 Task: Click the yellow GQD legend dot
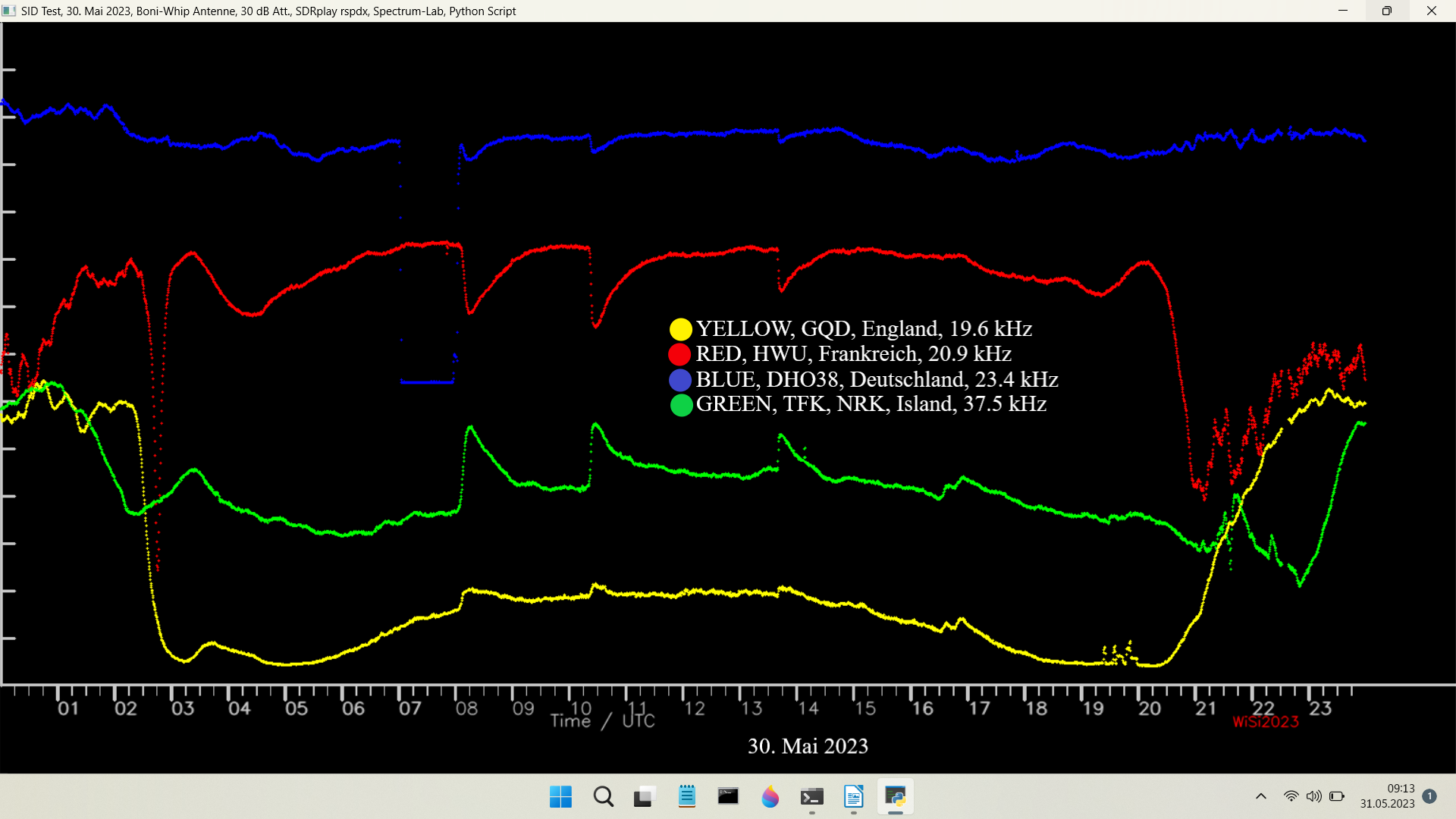681,329
